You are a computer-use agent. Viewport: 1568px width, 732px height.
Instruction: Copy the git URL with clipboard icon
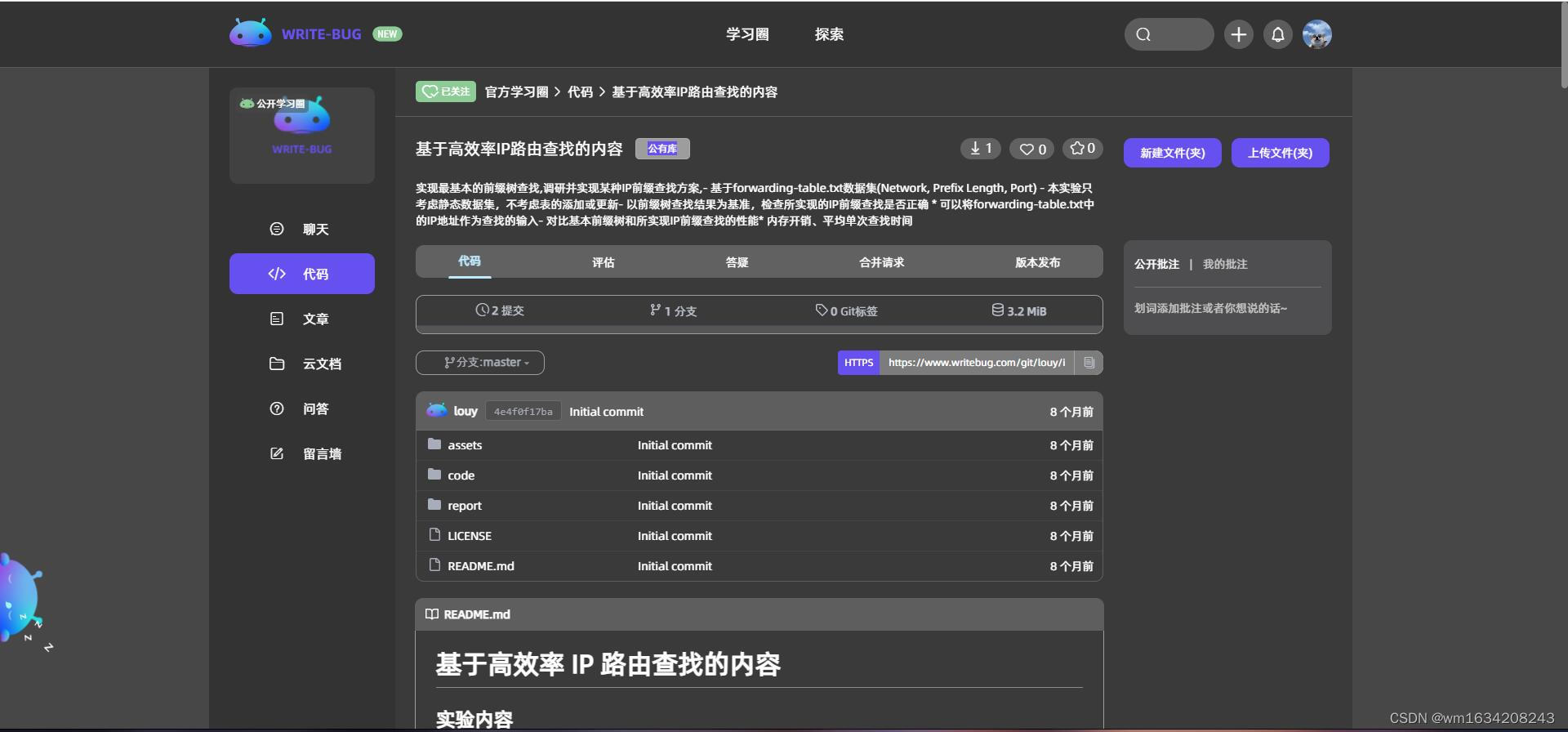(x=1089, y=363)
